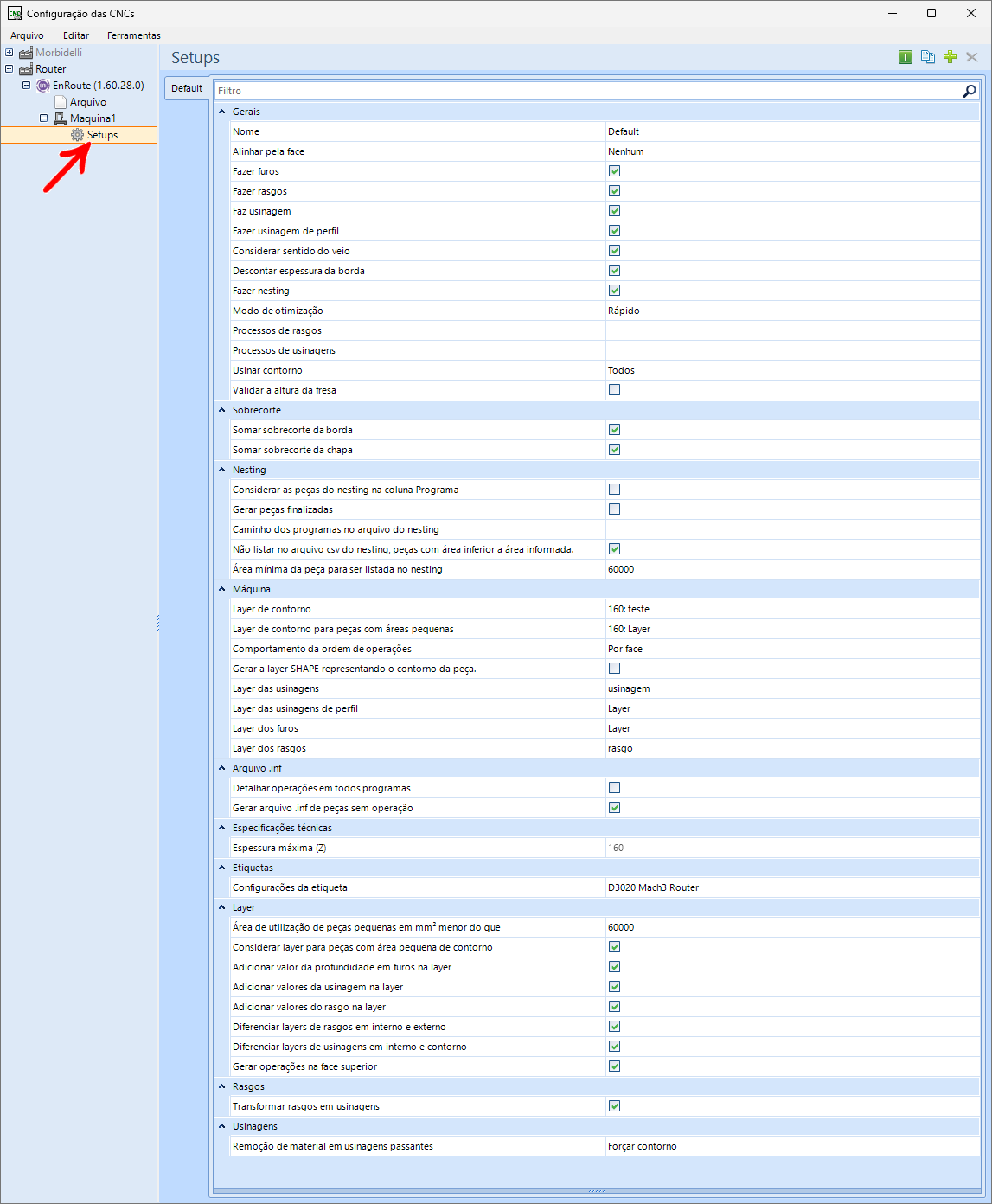
Task: Uncheck Fazer furos checkbox
Action: click(x=614, y=170)
